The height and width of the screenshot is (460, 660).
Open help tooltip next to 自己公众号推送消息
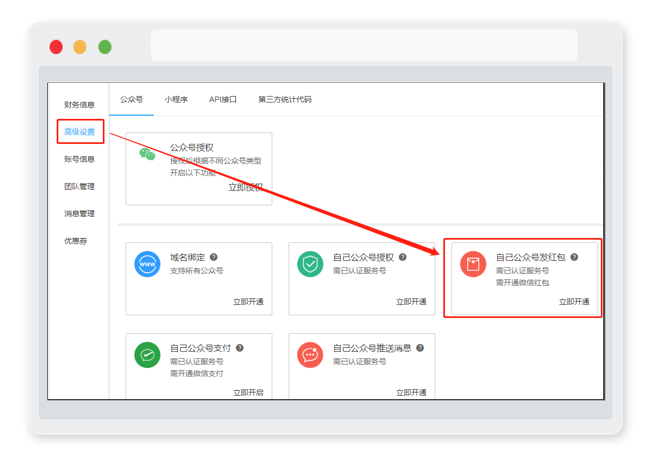(x=420, y=348)
